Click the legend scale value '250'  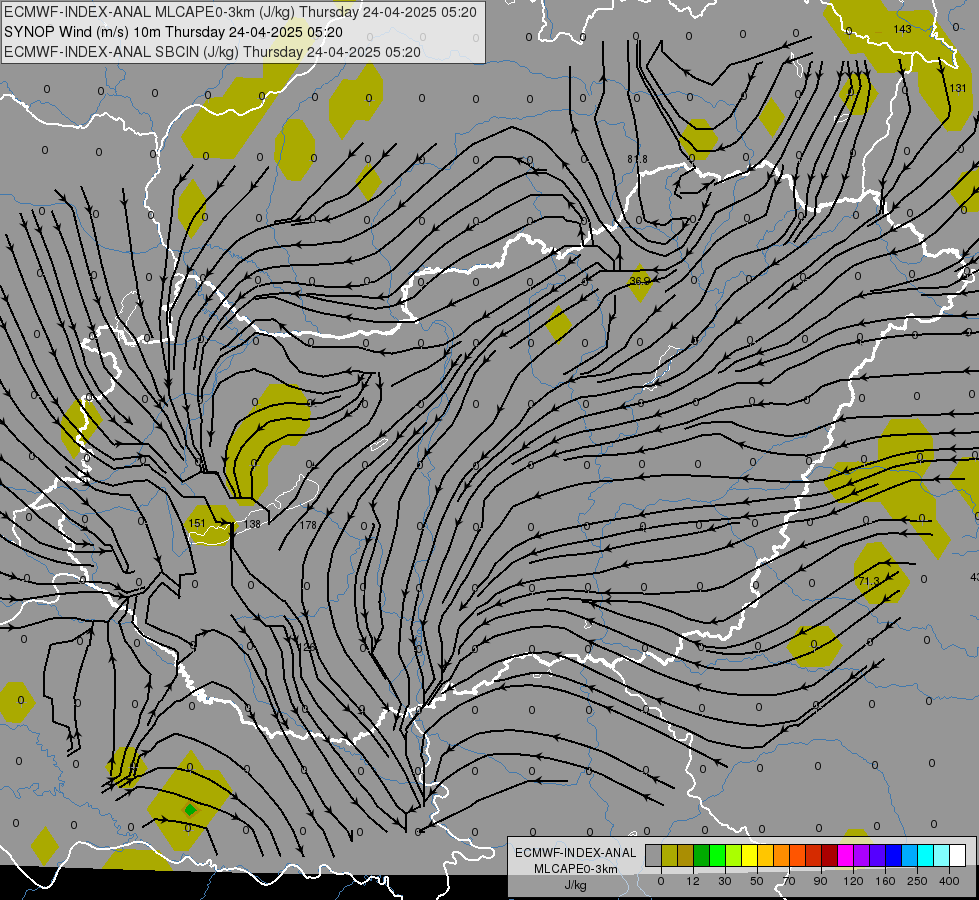click(917, 881)
